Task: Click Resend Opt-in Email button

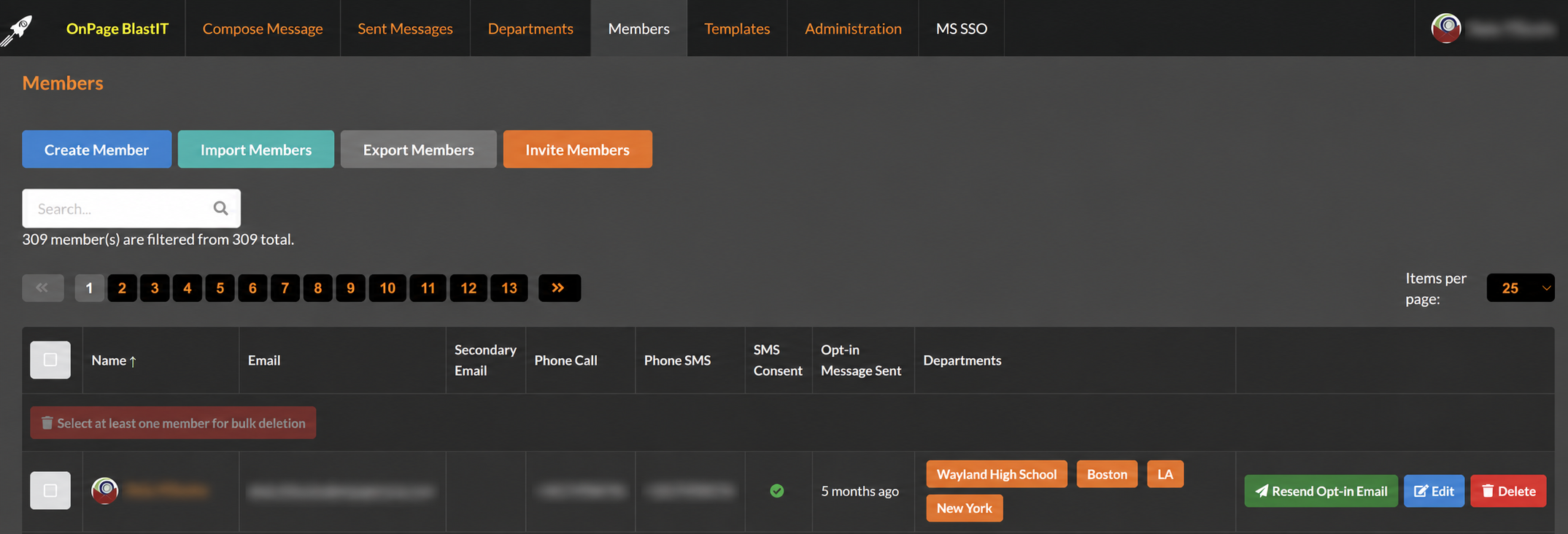Action: pyautogui.click(x=1321, y=491)
